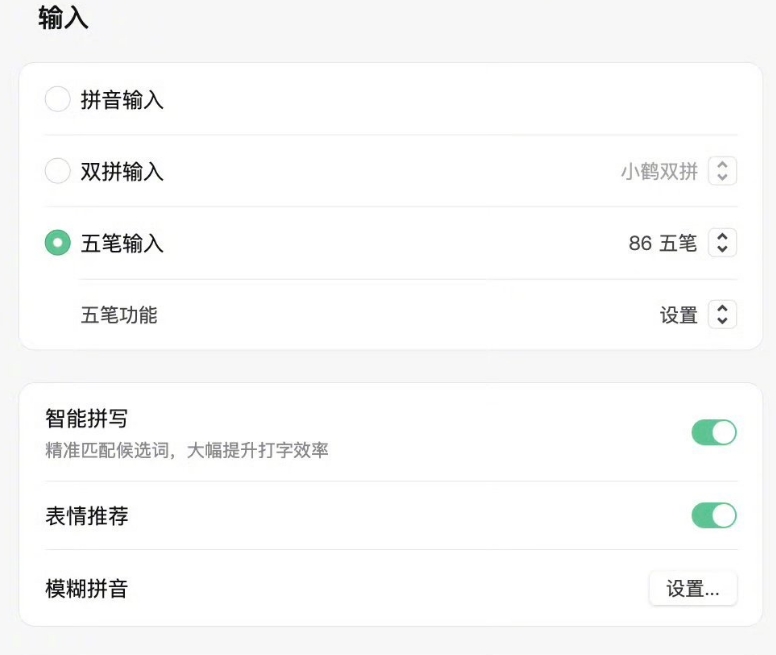Viewport: 776px width, 655px height.
Task: Click the 小鹤双拼 value text
Action: pyautogui.click(x=659, y=172)
